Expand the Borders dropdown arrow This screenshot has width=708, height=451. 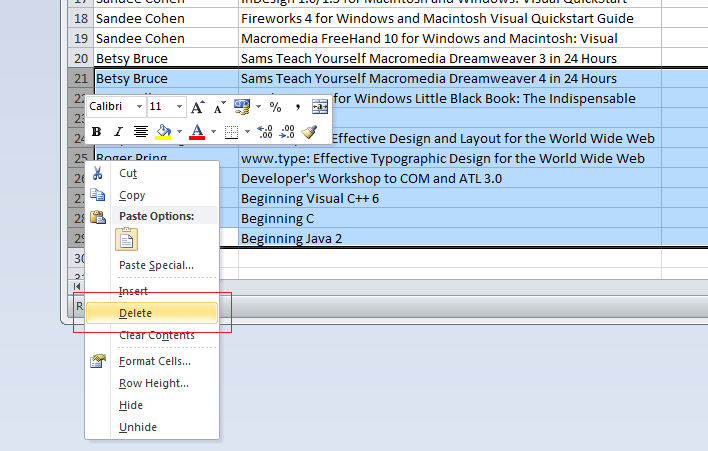(247, 131)
